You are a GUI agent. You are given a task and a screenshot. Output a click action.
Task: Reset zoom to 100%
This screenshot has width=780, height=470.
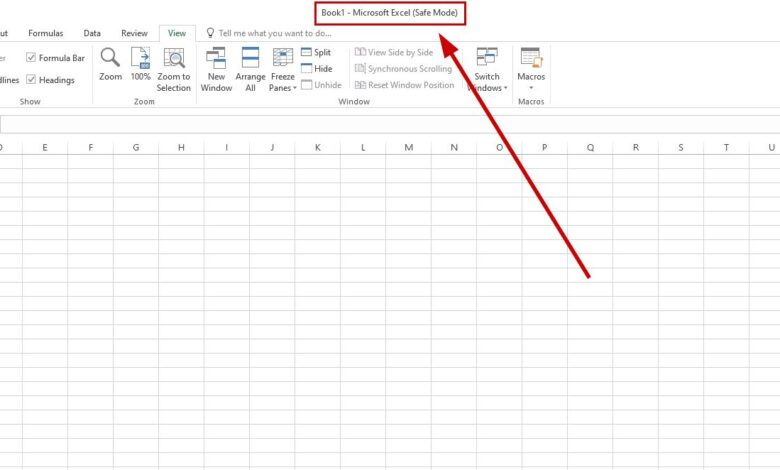pos(140,64)
